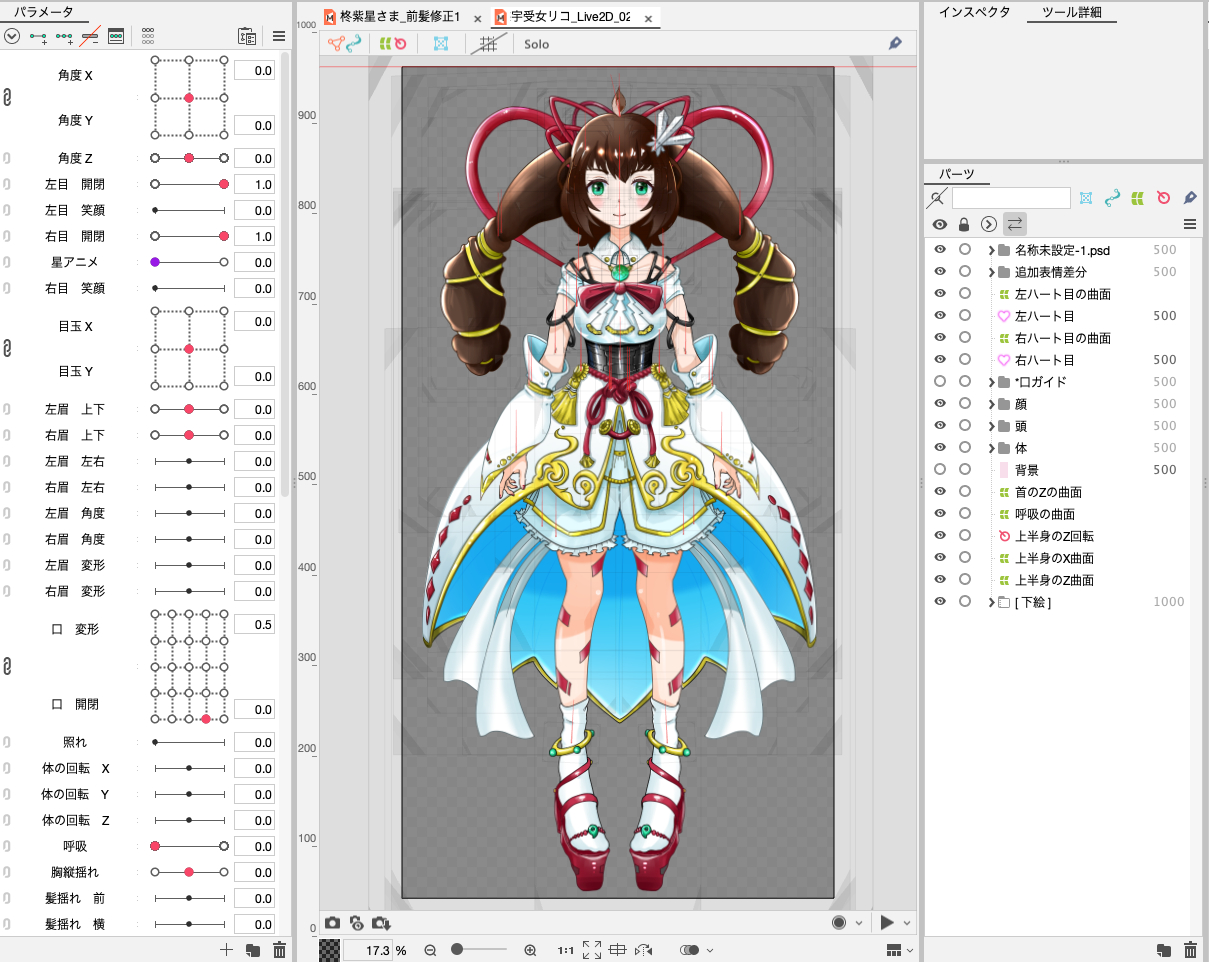Click the zoom slider below canvas

[x=481, y=950]
